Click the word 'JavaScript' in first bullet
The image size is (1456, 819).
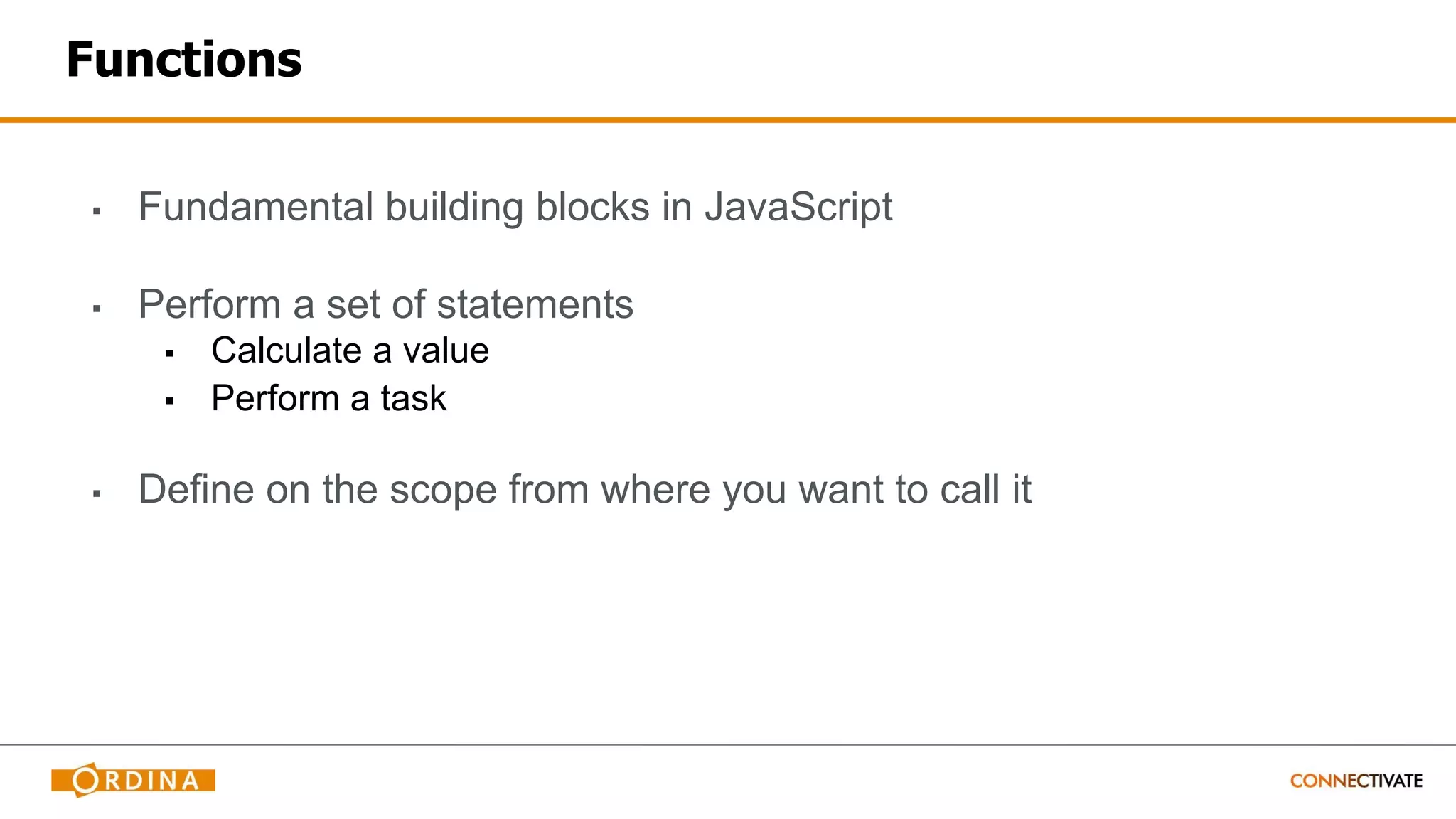(798, 207)
